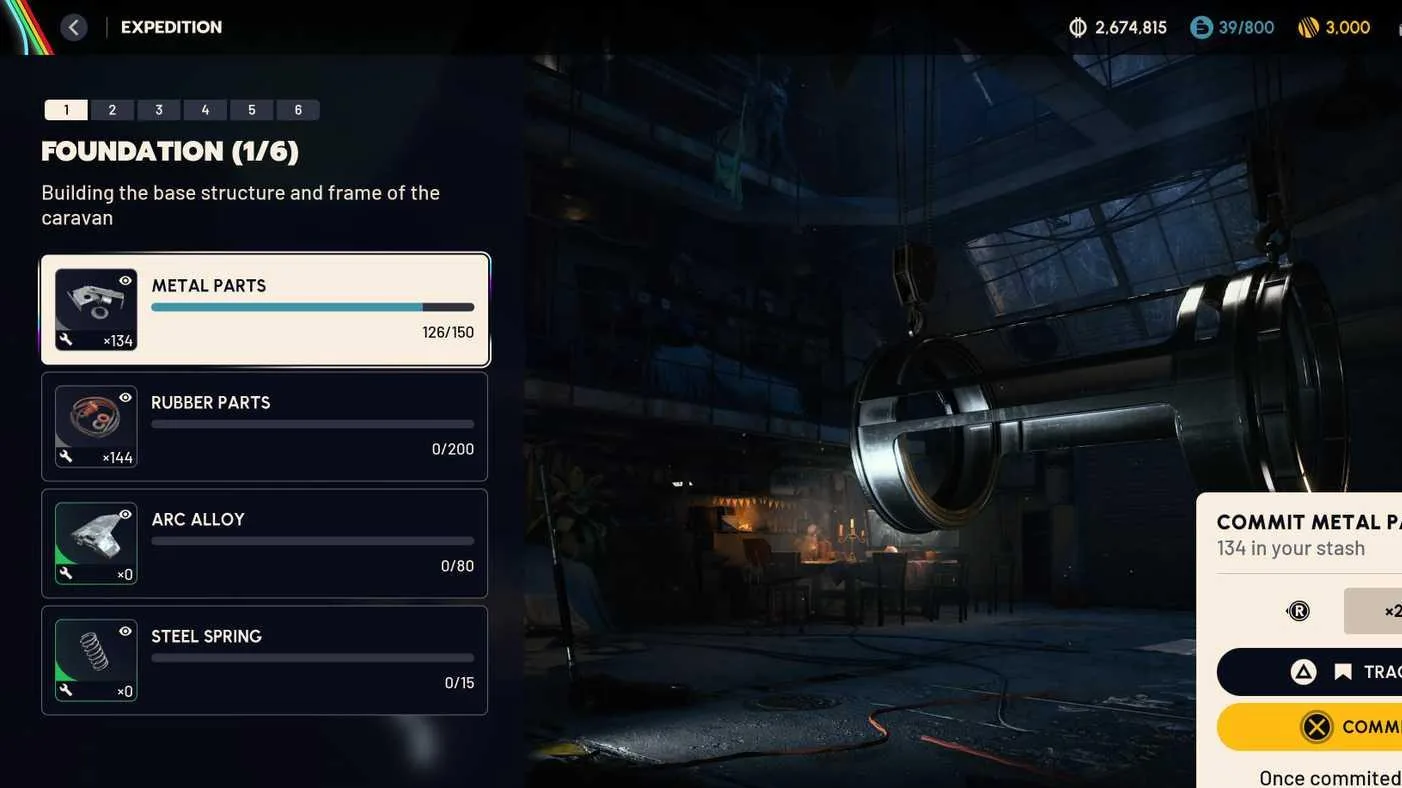Toggle the eye icon on Metal Parts

125,281
